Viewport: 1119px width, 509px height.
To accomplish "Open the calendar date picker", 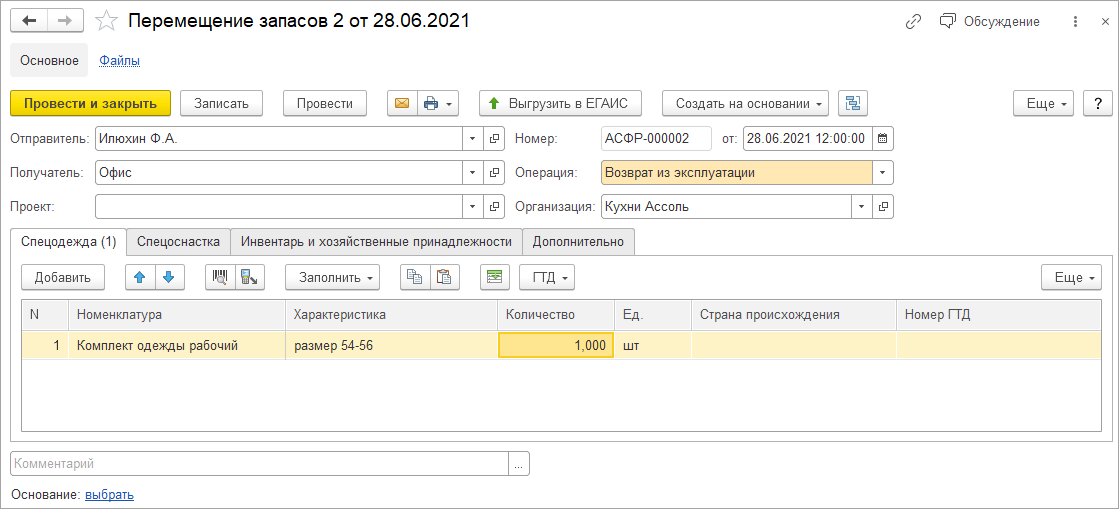I will 883,138.
